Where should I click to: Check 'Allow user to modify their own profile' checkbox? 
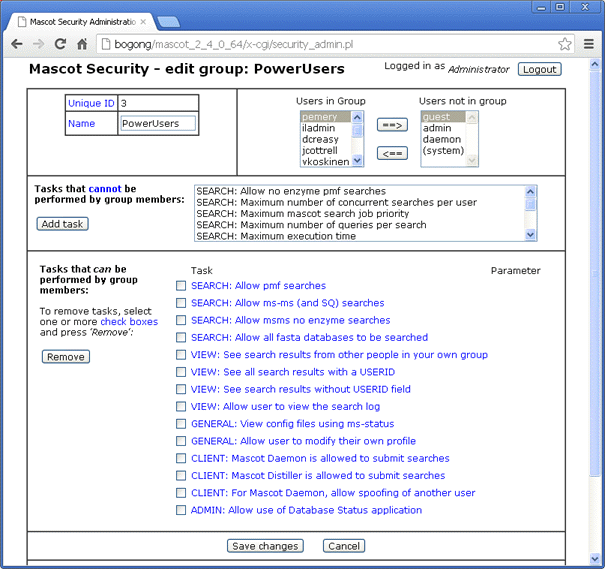click(181, 441)
